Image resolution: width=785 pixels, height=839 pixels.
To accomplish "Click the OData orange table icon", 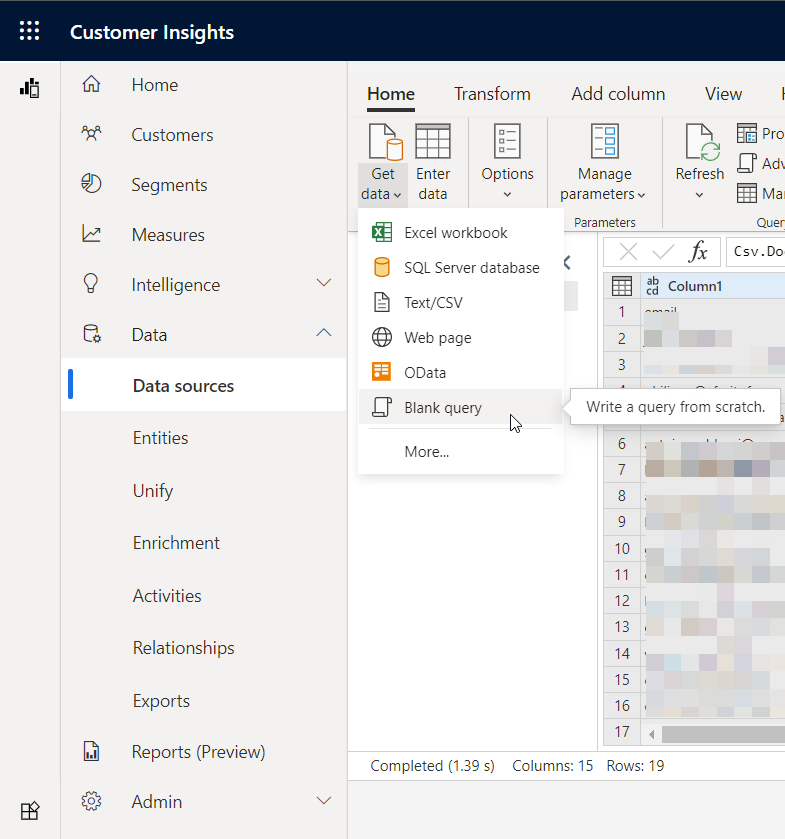I will 382,372.
